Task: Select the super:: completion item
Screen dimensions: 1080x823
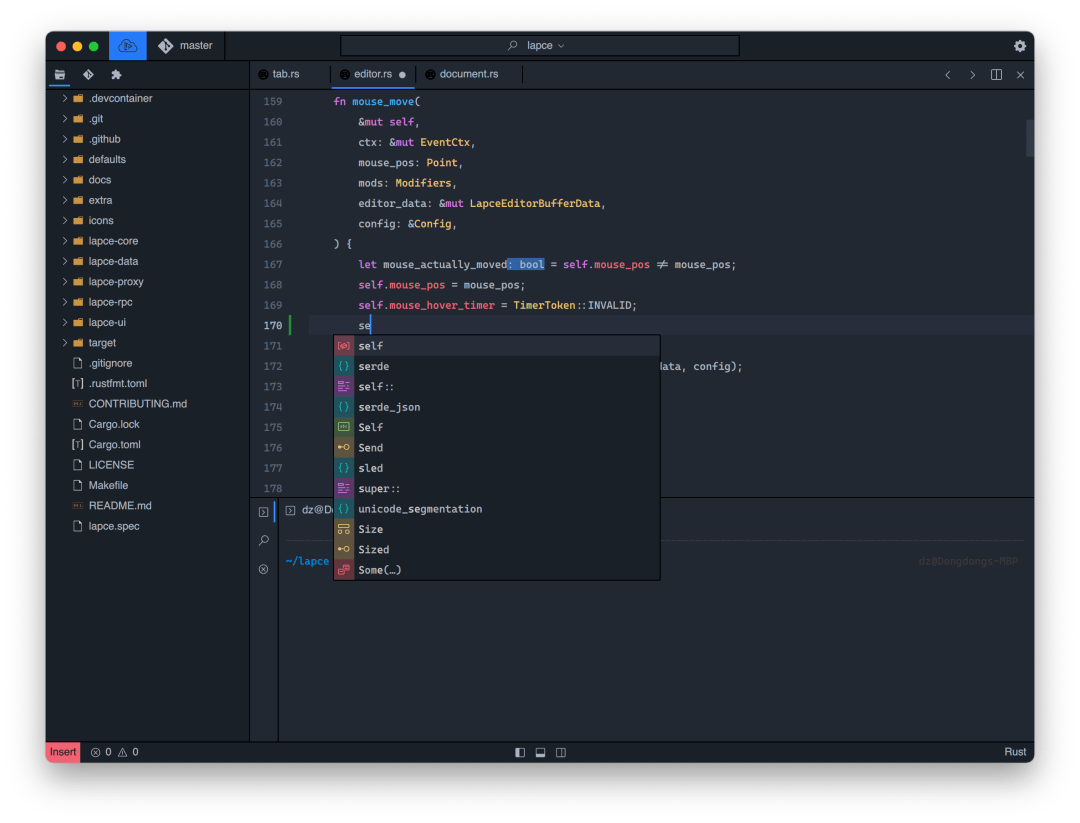Action: (497, 488)
